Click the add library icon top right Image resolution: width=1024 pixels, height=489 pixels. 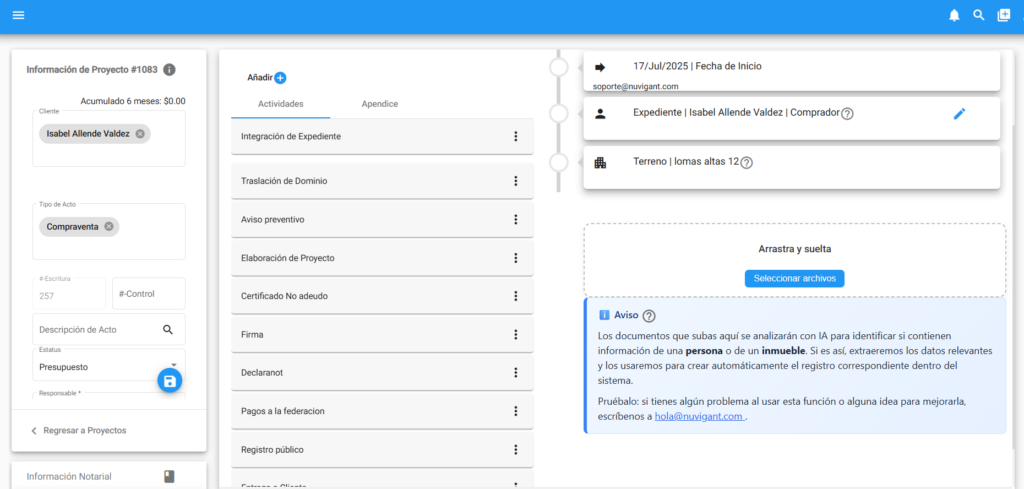pos(1004,15)
